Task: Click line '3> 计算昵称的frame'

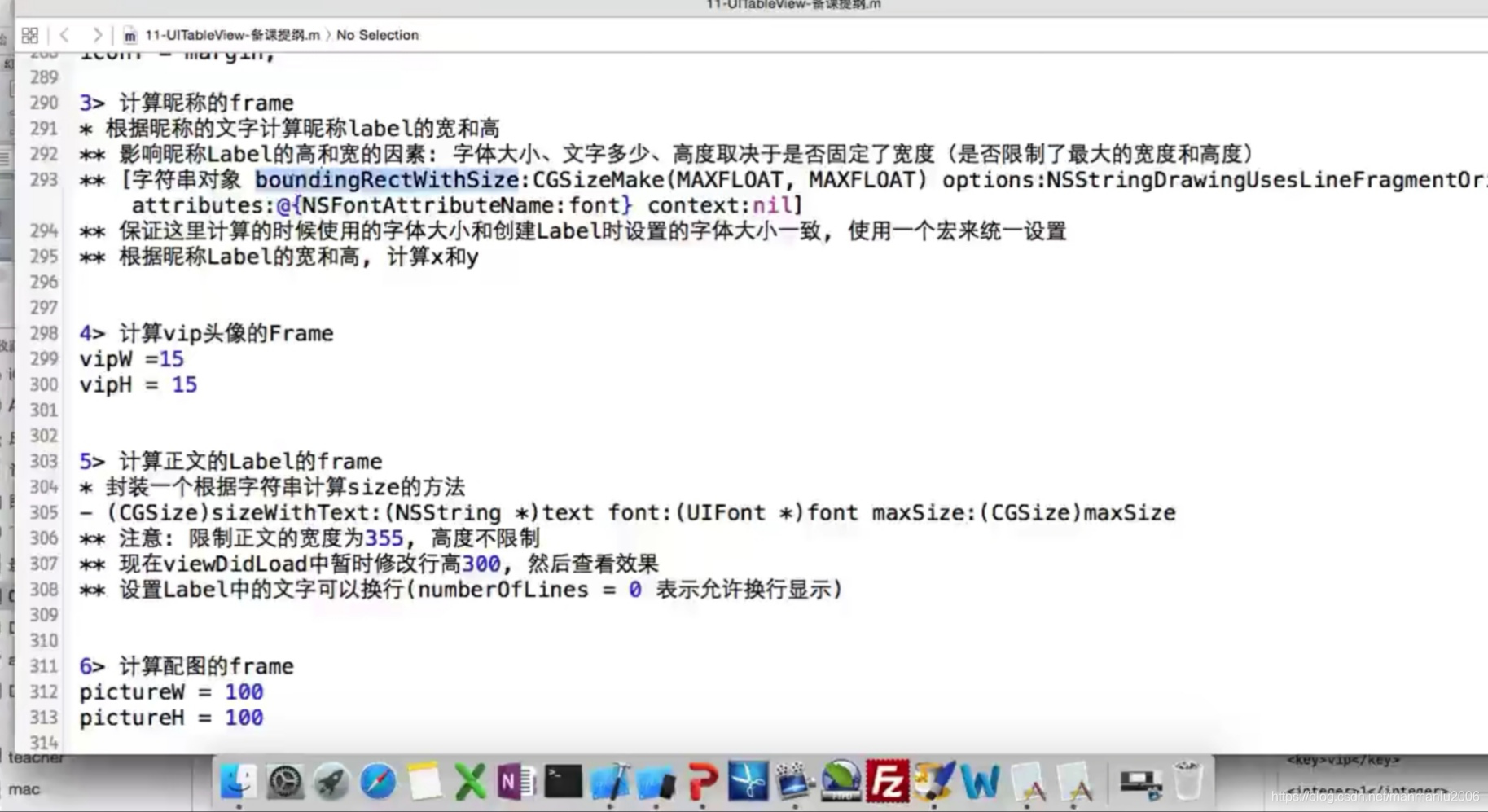Action: (x=187, y=103)
